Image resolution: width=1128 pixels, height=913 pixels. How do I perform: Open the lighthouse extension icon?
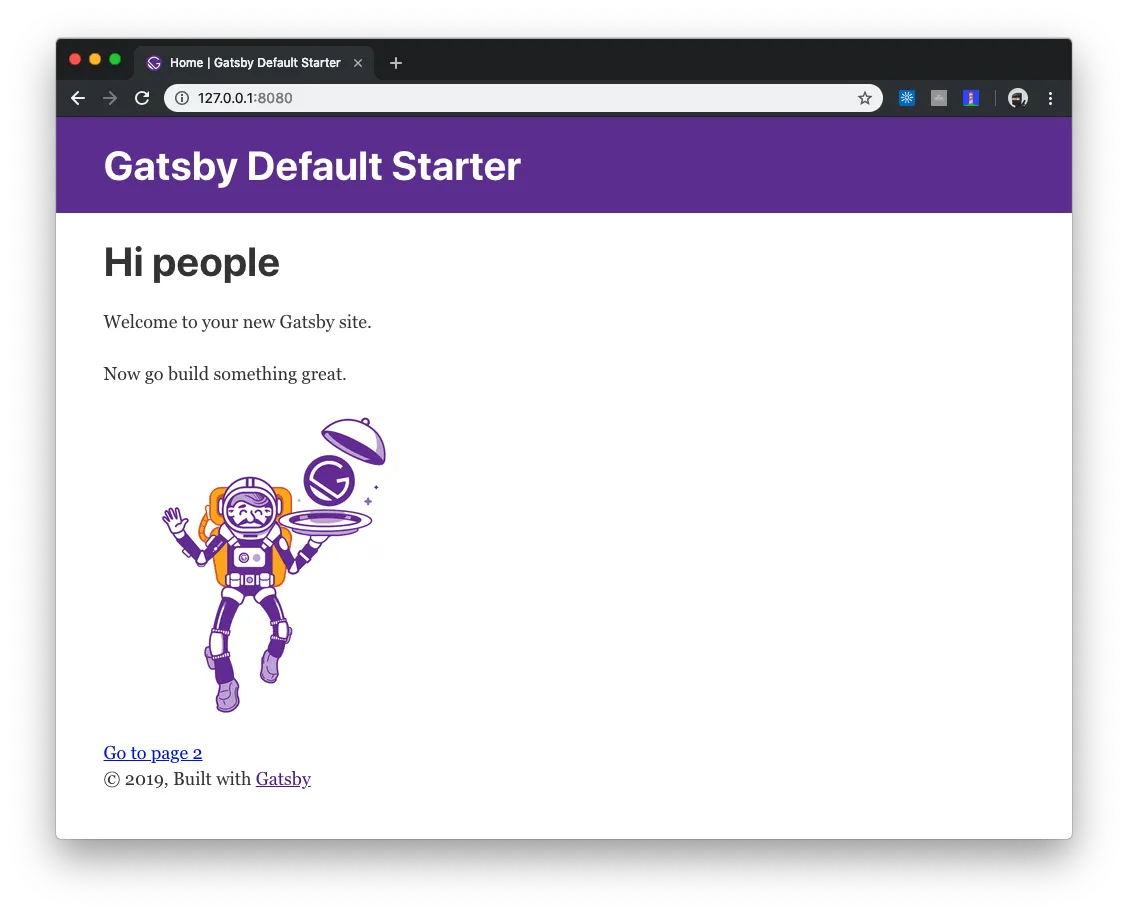[x=971, y=98]
